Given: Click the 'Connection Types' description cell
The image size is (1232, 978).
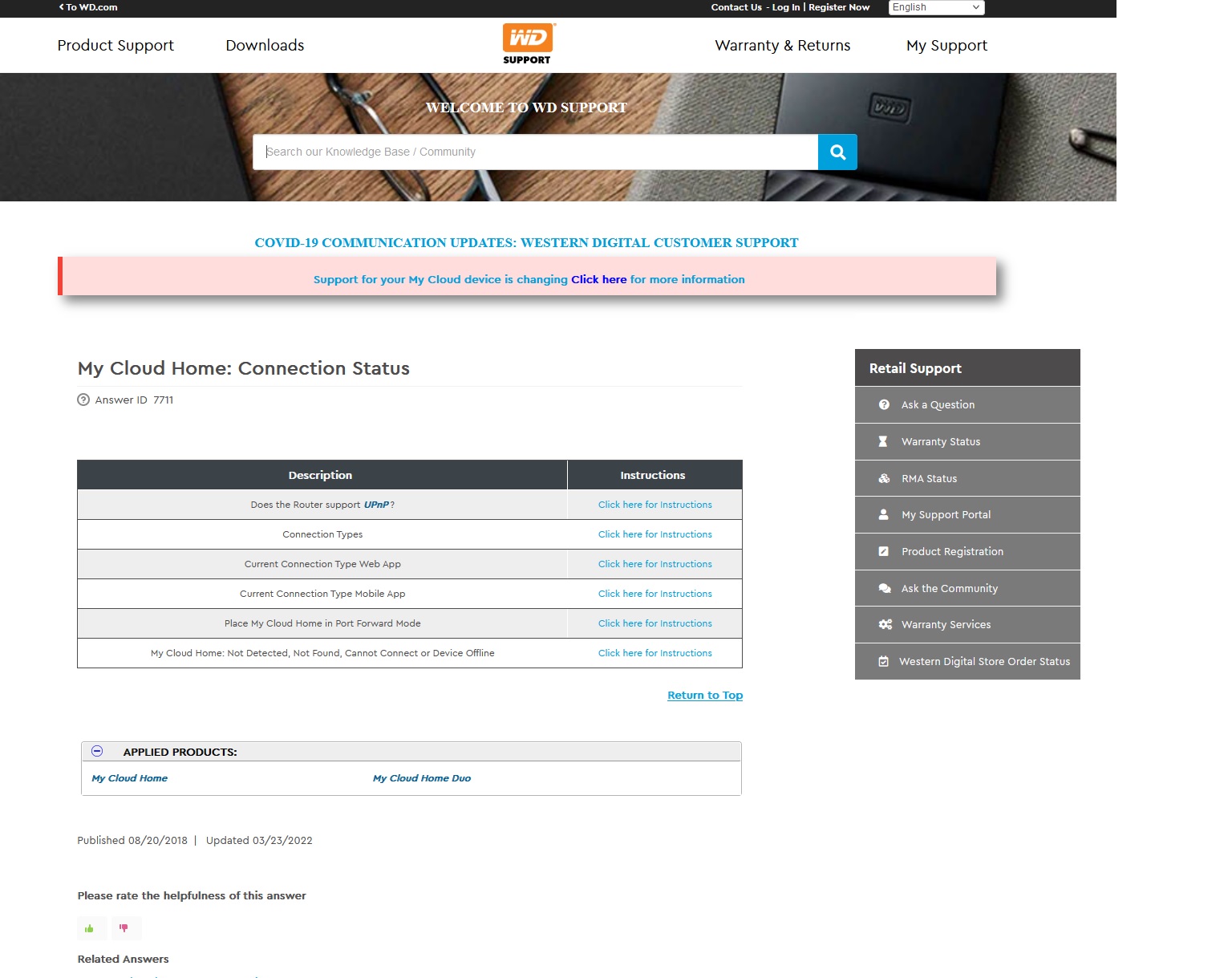Looking at the screenshot, I should pyautogui.click(x=322, y=534).
